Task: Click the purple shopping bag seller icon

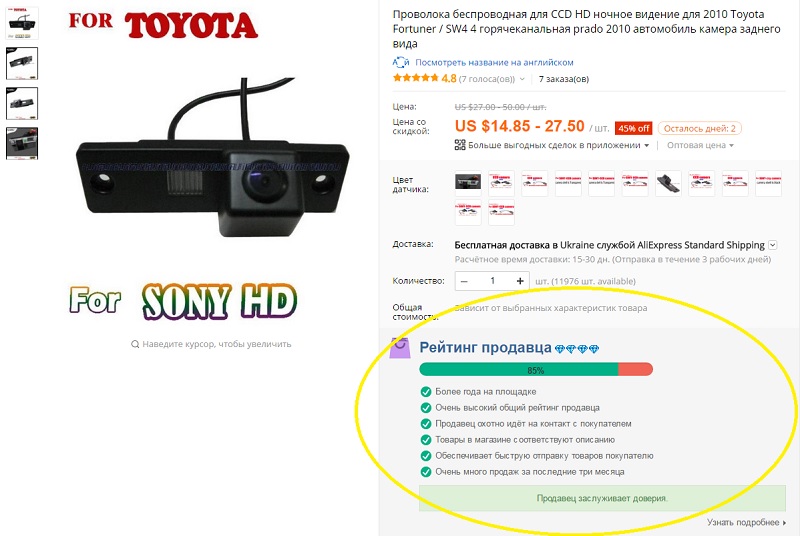Action: (400, 347)
